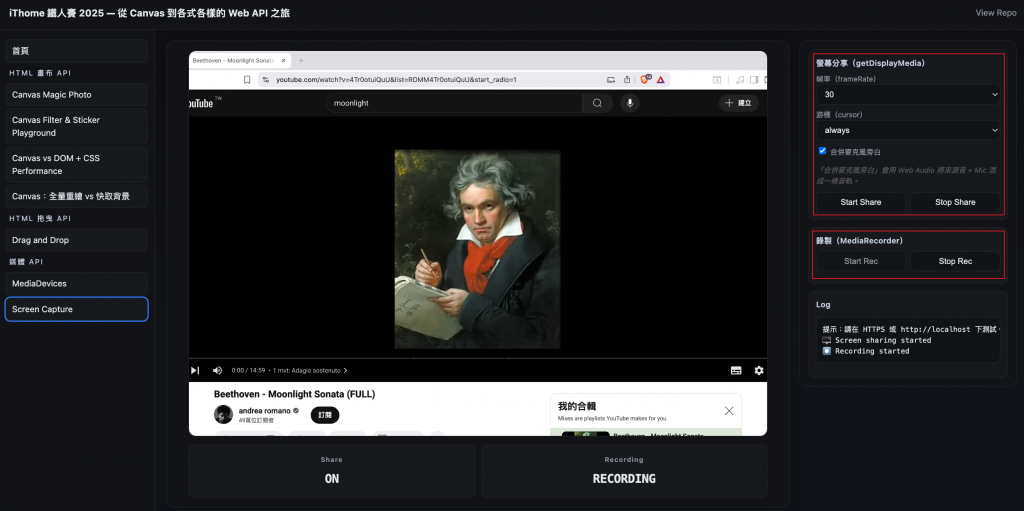Click the 0:00 / 14:59 time display

pos(248,371)
